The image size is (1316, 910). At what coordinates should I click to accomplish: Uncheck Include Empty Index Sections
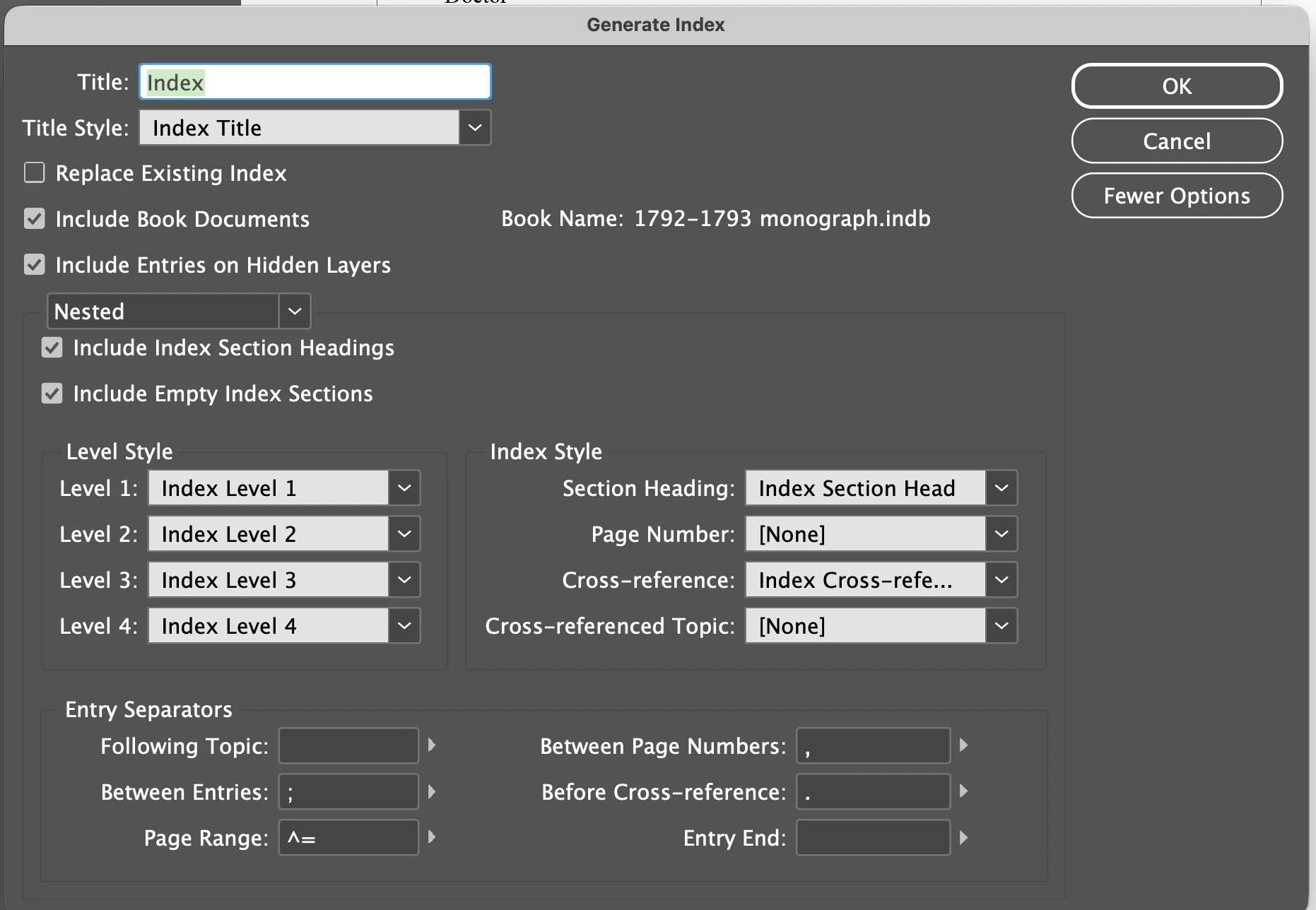(x=52, y=394)
